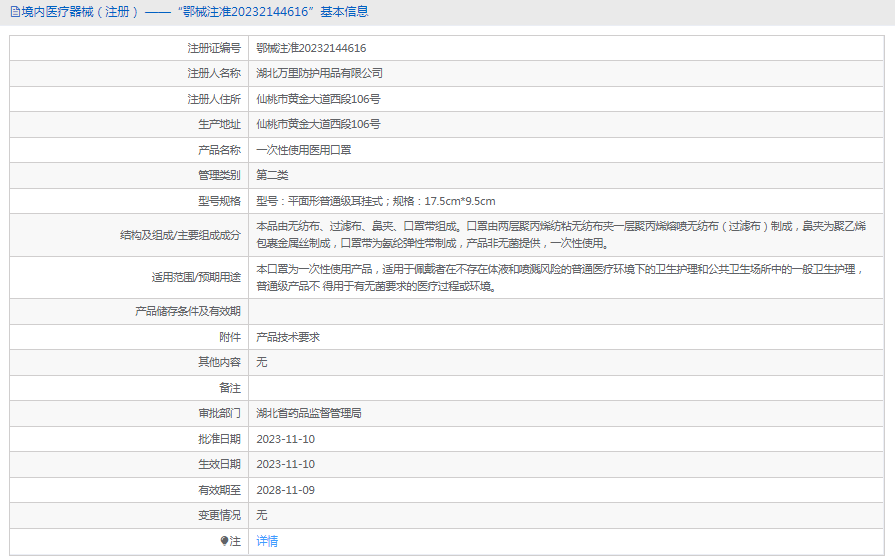
Task: Click the 生效日期 value 2023-11-10
Action: click(x=285, y=465)
